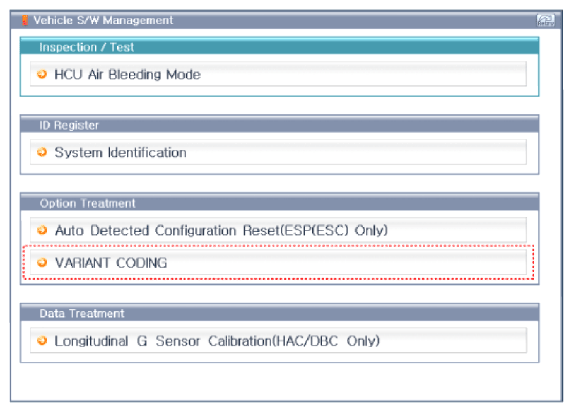This screenshot has height=412, width=573.
Task: Select the Data Treatment section header
Action: pyautogui.click(x=280, y=313)
